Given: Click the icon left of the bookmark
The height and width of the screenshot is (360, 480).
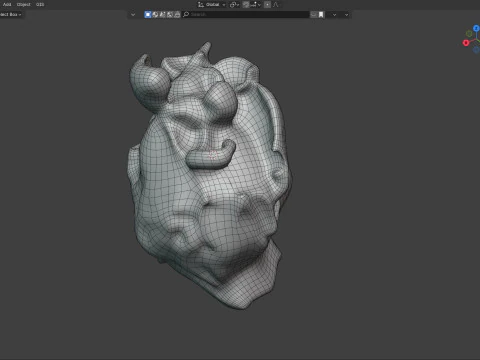Looking at the screenshot, I should pos(314,14).
